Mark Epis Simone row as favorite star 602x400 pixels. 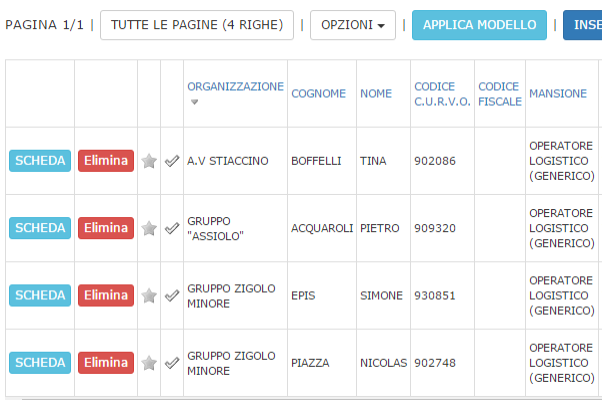pos(149,296)
